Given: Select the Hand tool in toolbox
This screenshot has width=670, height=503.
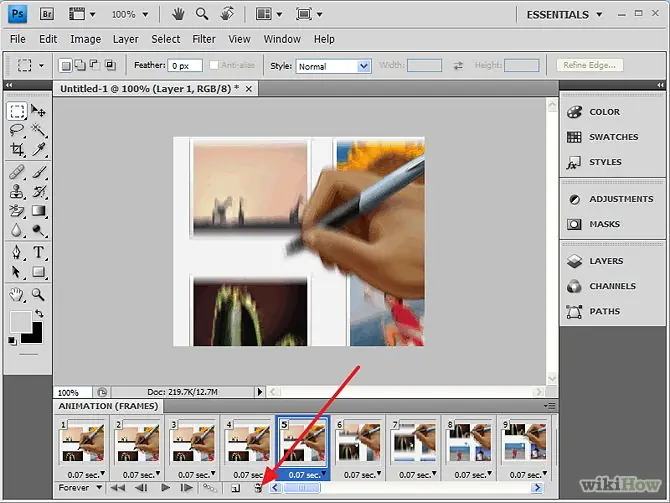Looking at the screenshot, I should [17, 294].
